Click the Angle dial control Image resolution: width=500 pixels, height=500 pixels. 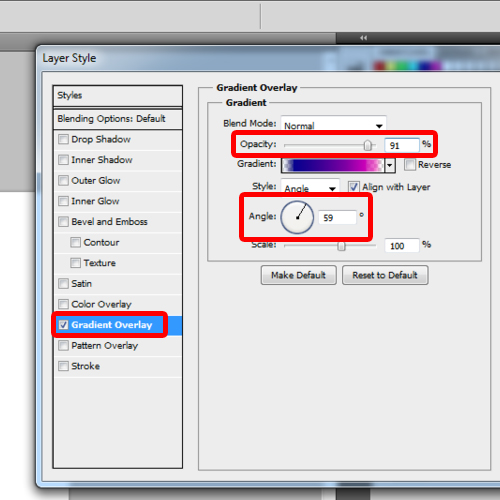[x=297, y=217]
